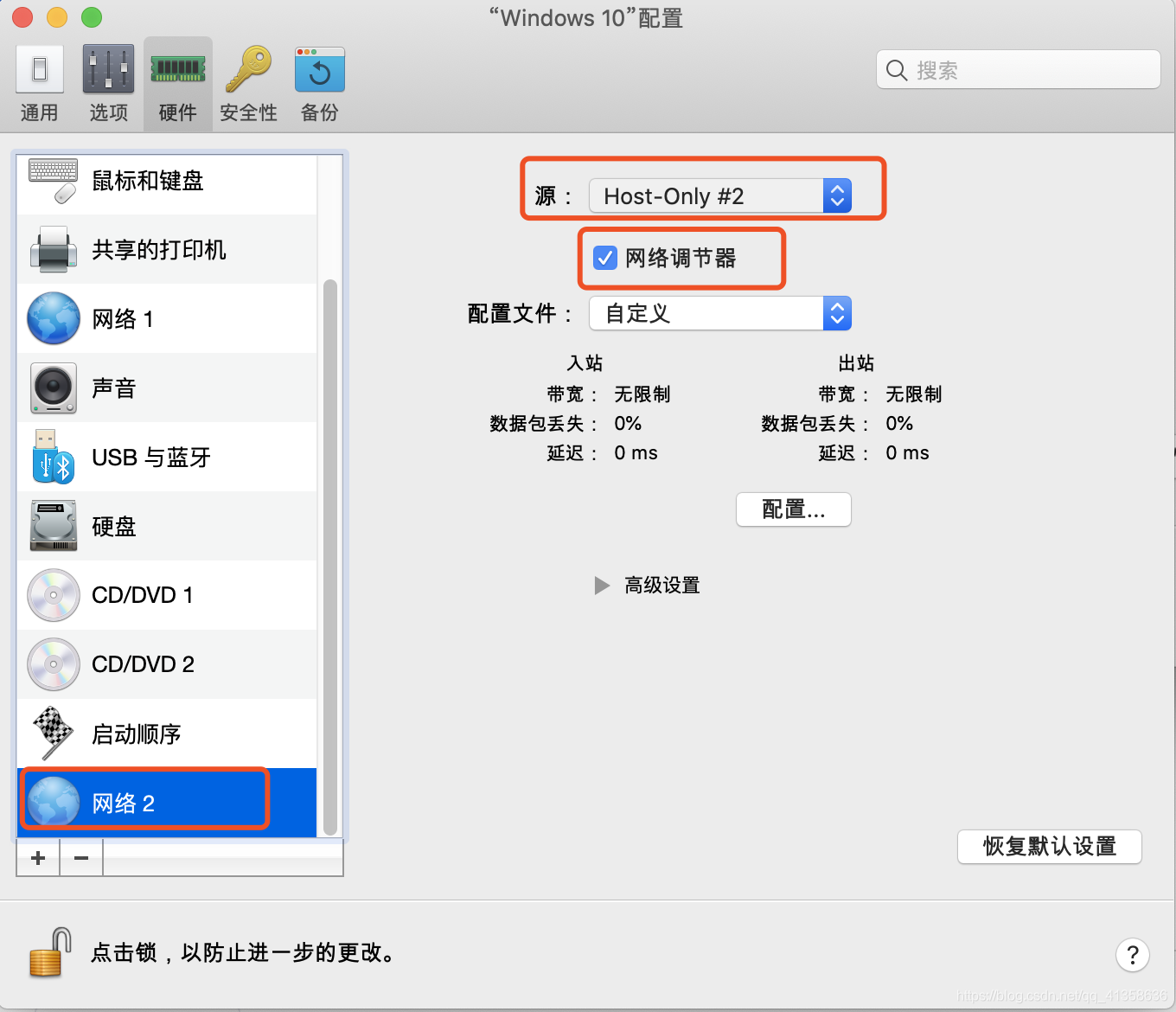Select CD/DVD 1 row label
Screen dimensions: 1176x1012
coord(143,595)
